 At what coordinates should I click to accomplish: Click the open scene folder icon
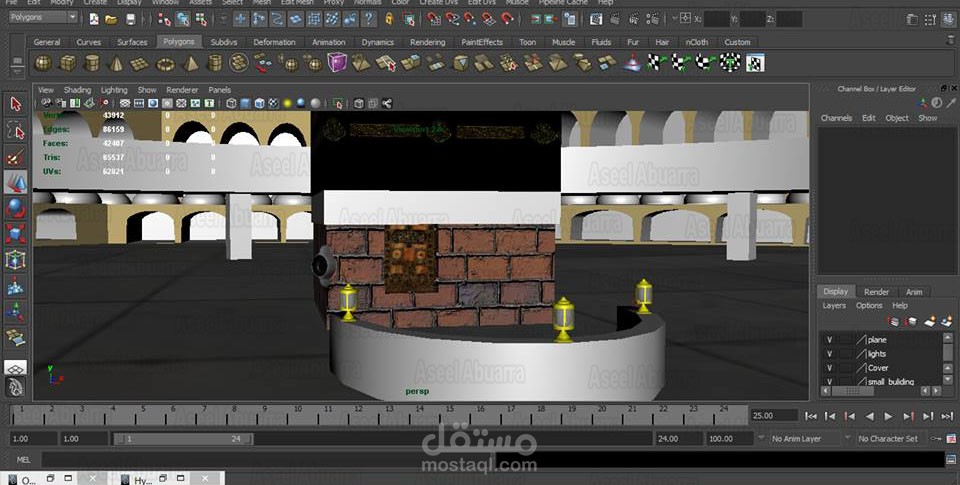pyautogui.click(x=111, y=19)
